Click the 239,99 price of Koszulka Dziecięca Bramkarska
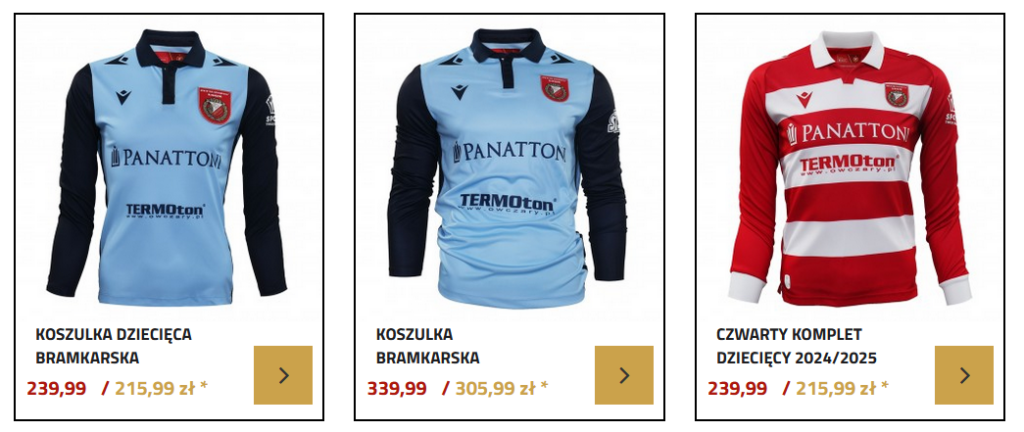 56,388
